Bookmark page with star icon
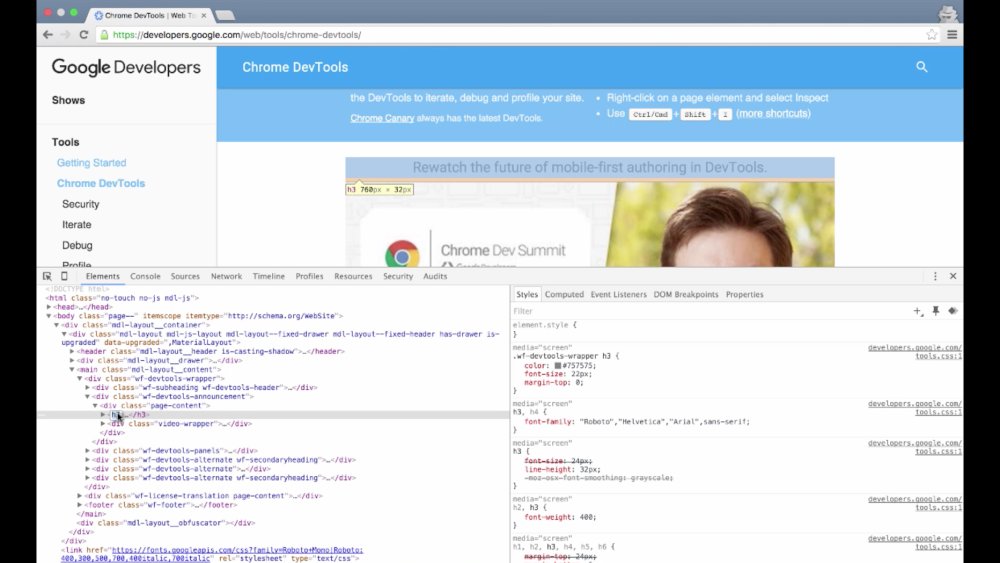This screenshot has height=563, width=1000. click(932, 34)
